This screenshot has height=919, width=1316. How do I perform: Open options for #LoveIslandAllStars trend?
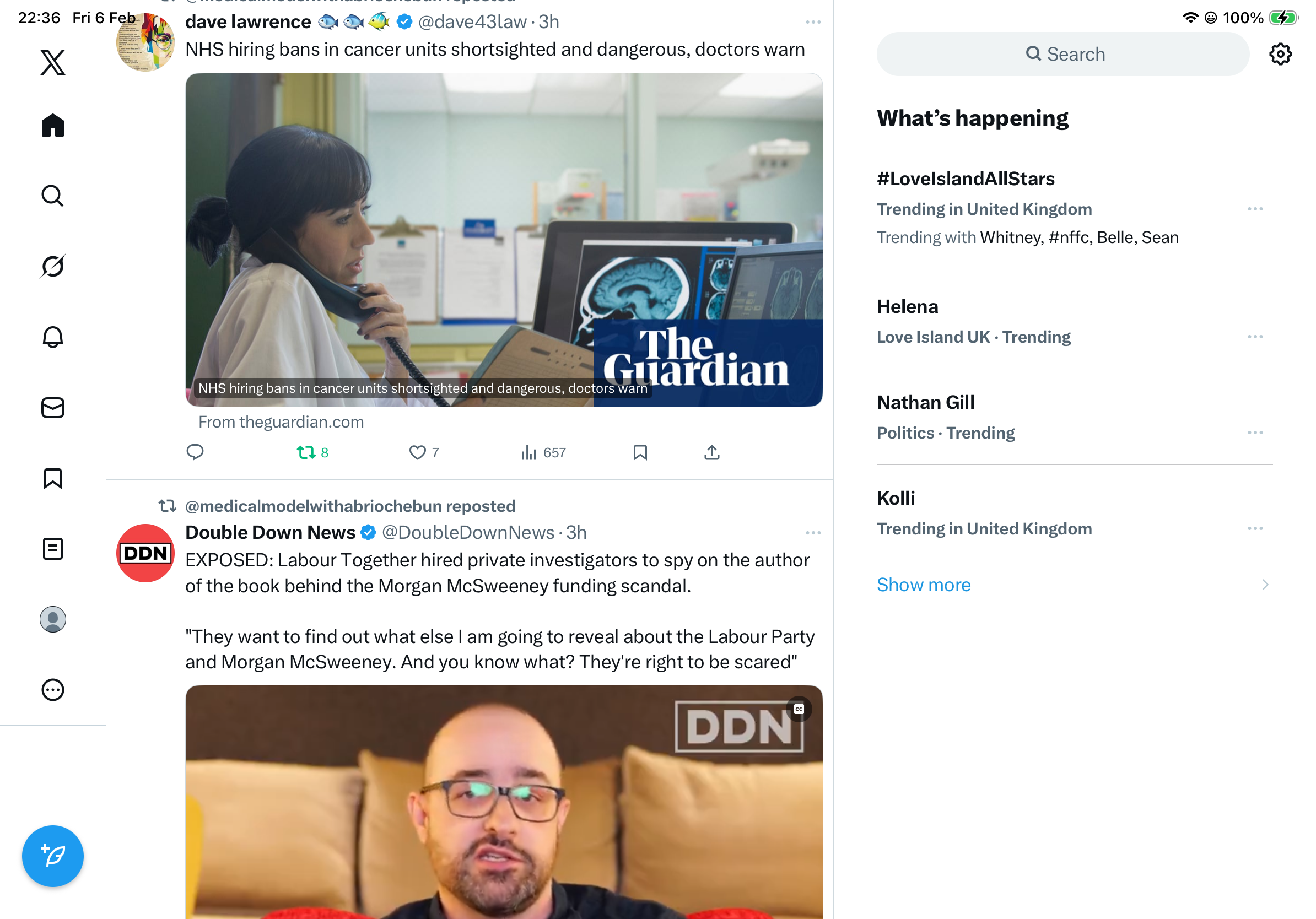point(1255,209)
